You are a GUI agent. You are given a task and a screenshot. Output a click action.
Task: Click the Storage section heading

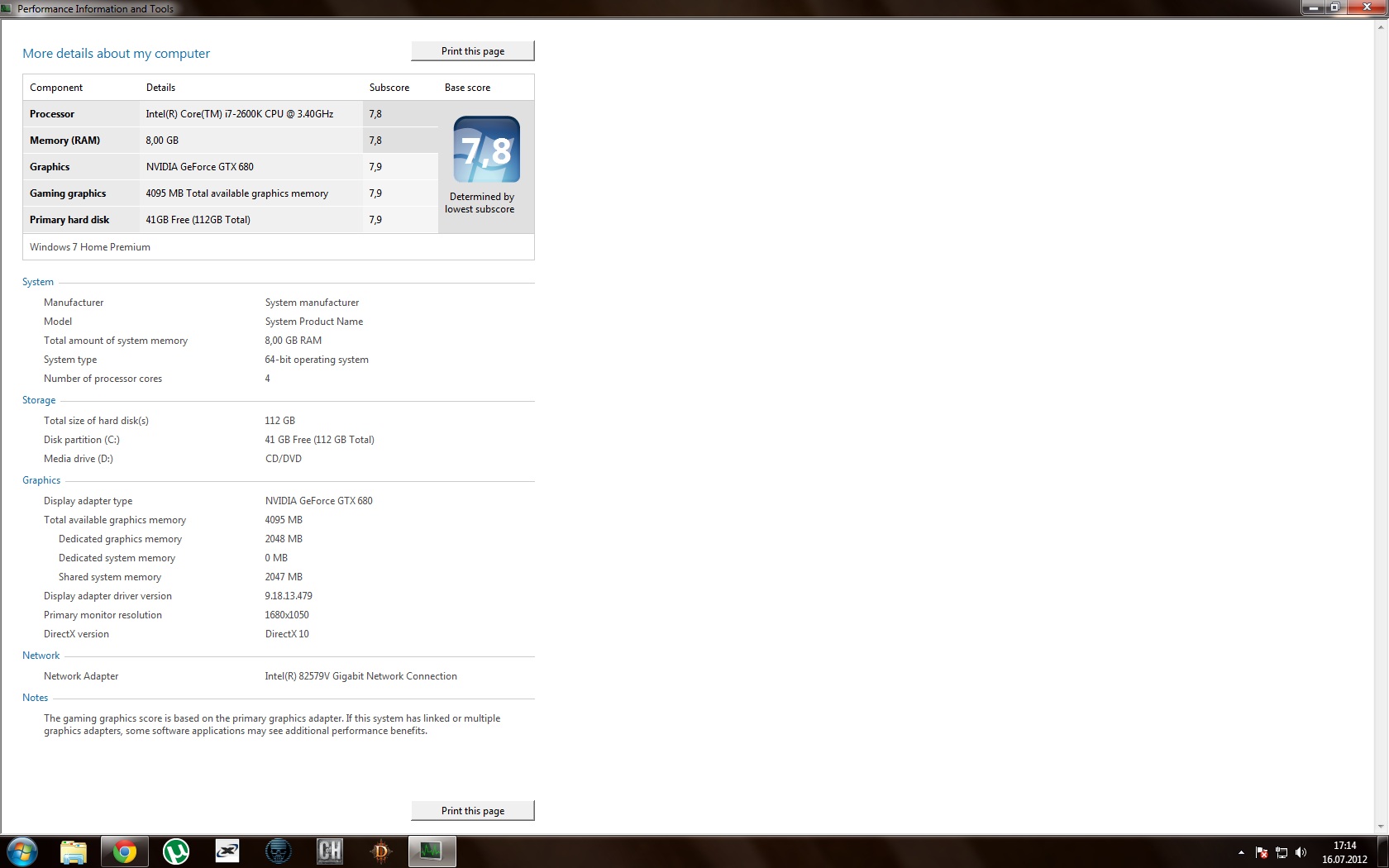click(39, 400)
